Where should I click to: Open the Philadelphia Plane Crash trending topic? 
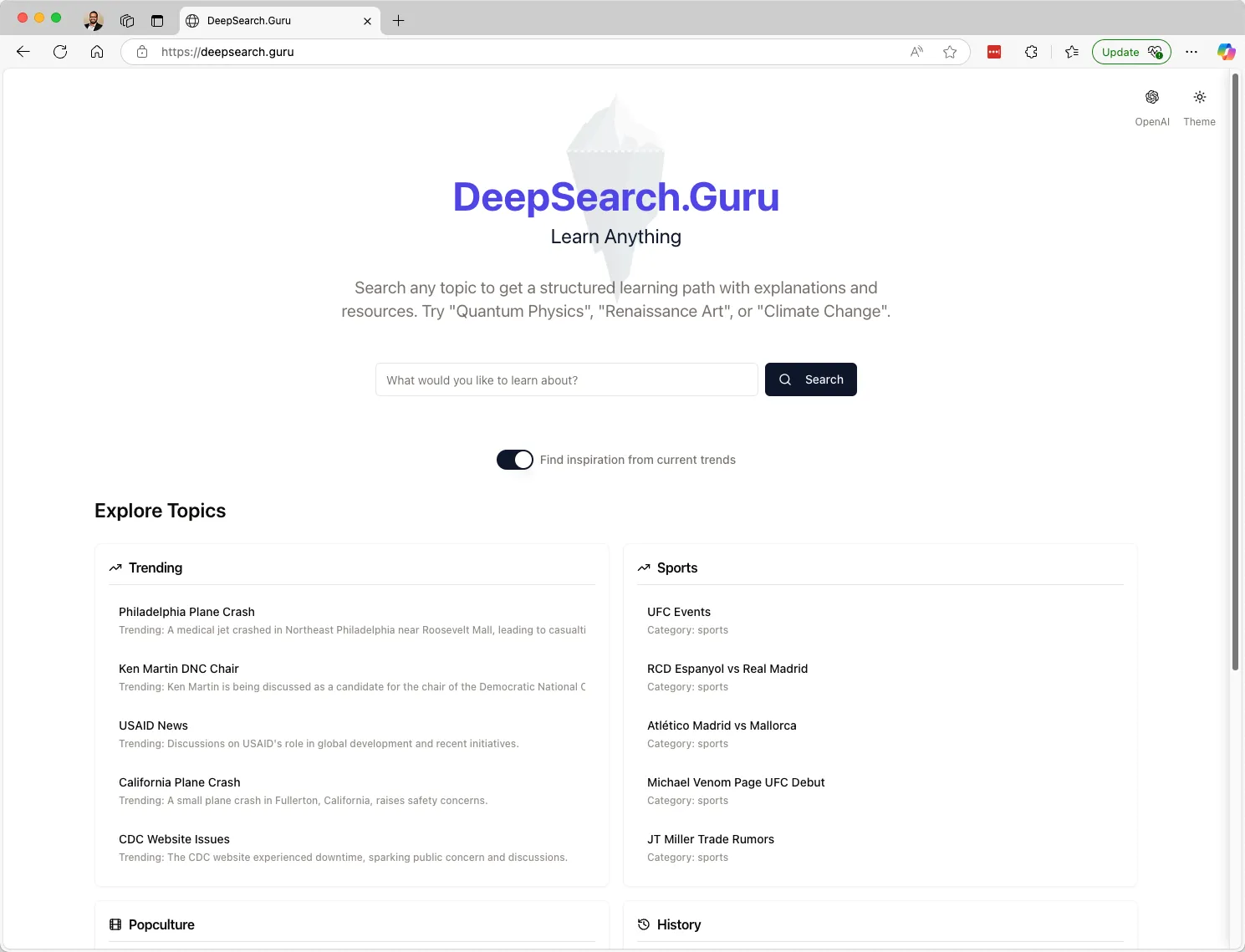click(186, 612)
